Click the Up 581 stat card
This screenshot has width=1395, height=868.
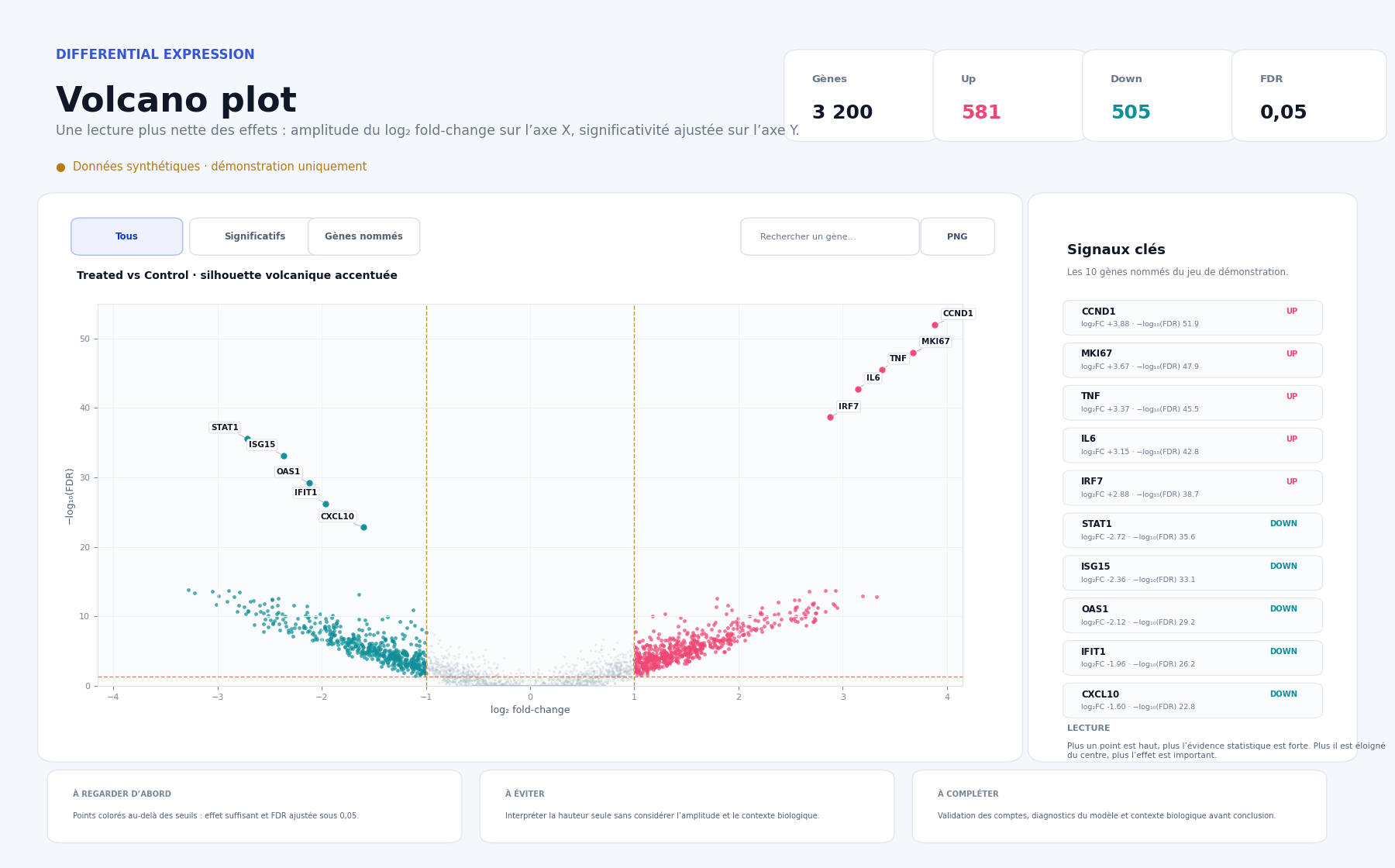1011,95
